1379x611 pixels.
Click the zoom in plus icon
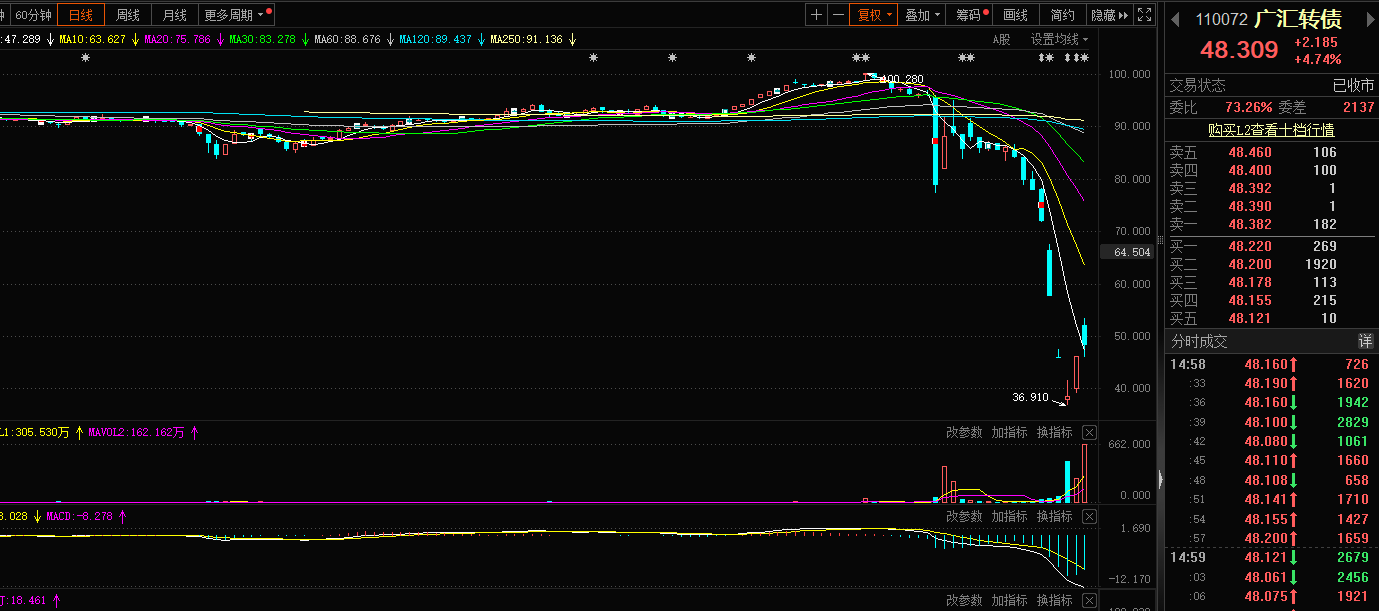817,15
